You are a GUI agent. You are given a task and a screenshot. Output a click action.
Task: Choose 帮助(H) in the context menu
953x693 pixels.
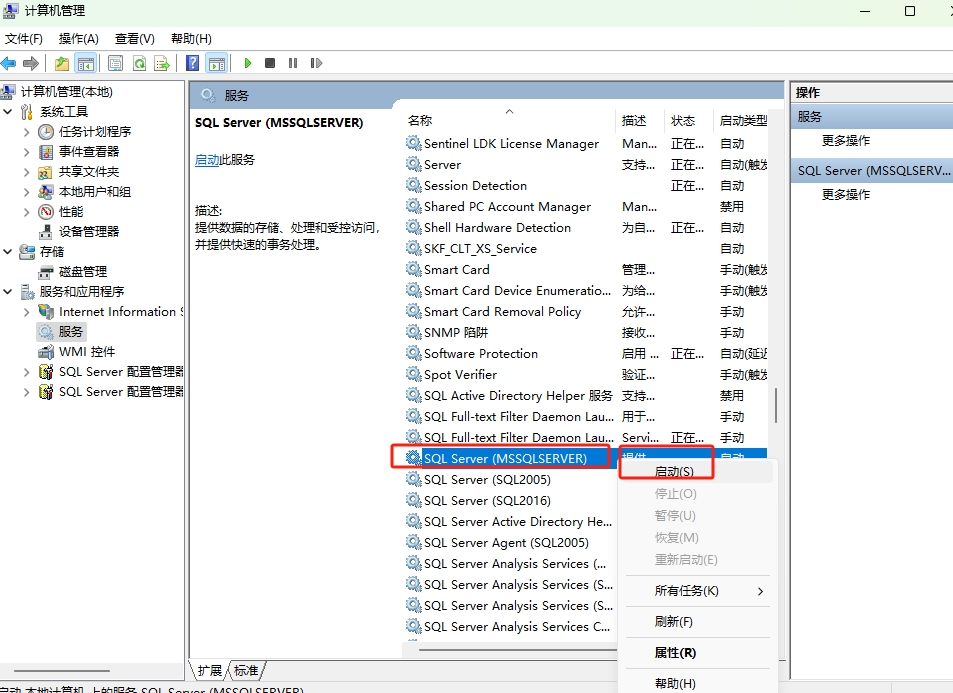click(697, 684)
